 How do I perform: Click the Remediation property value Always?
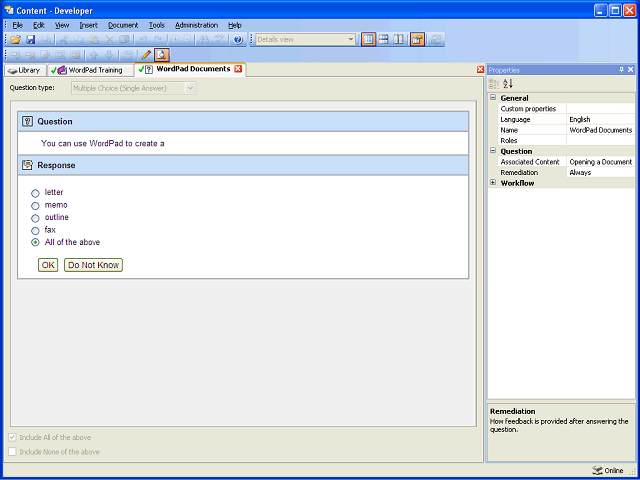tap(601, 172)
